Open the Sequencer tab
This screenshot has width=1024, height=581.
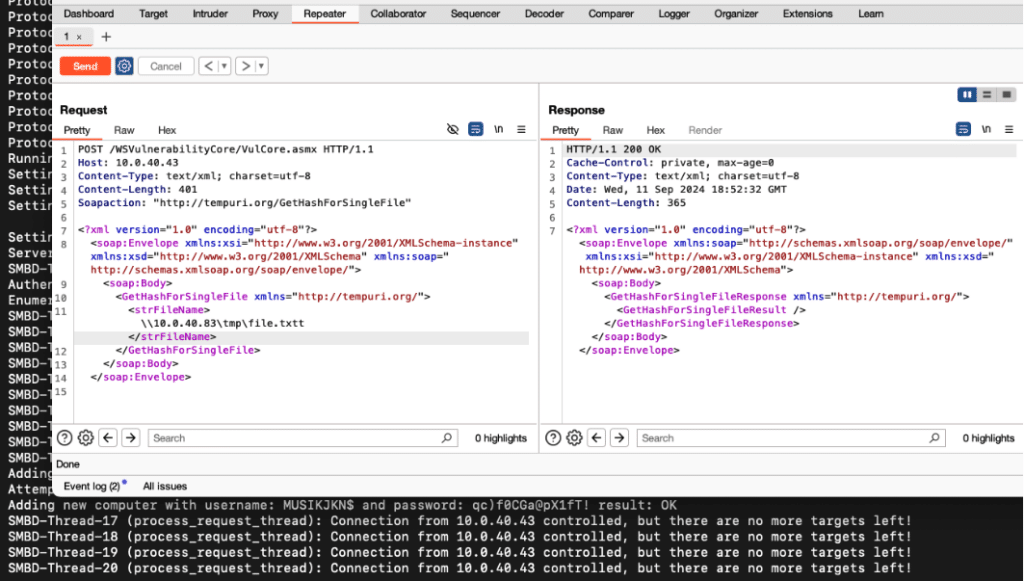(x=475, y=14)
